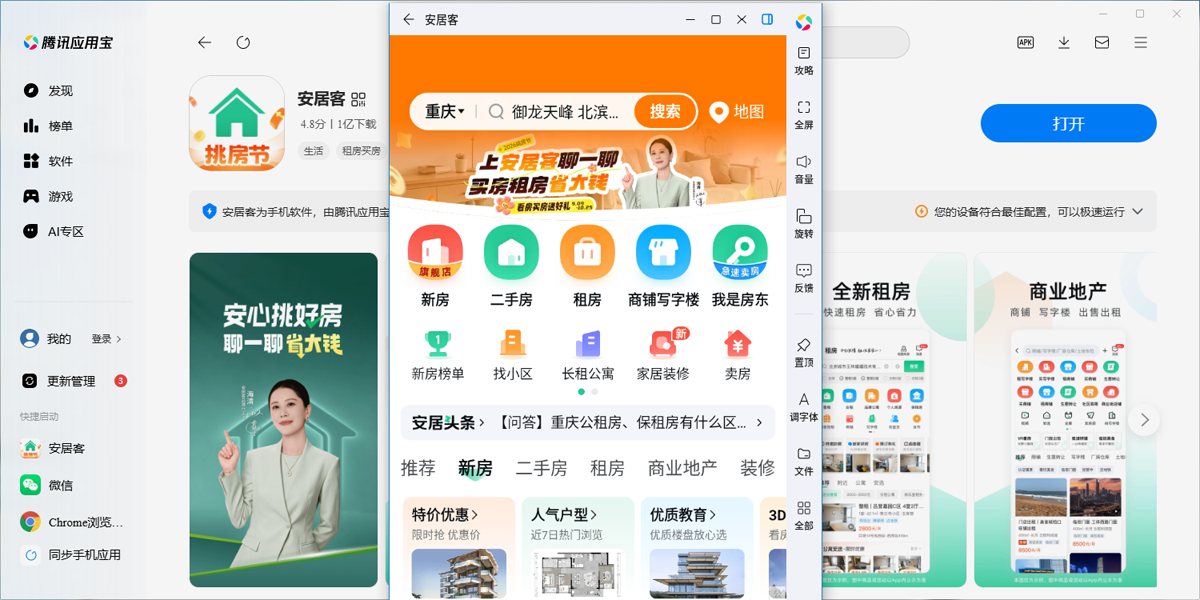The image size is (1200, 600).
Task: Go back in the 安居客 window
Action: 408,19
